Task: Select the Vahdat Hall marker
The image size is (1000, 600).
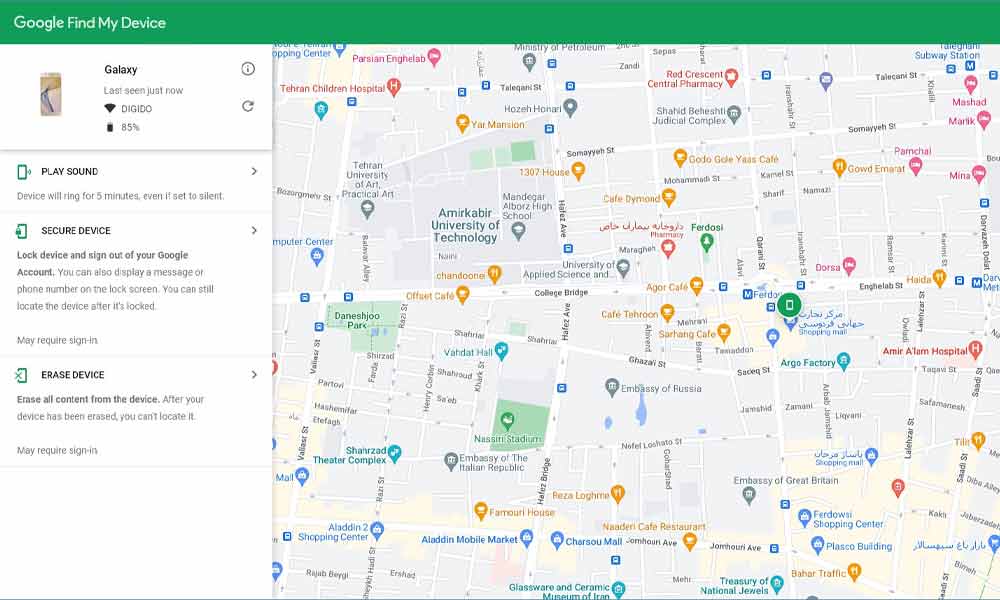Action: pyautogui.click(x=502, y=351)
